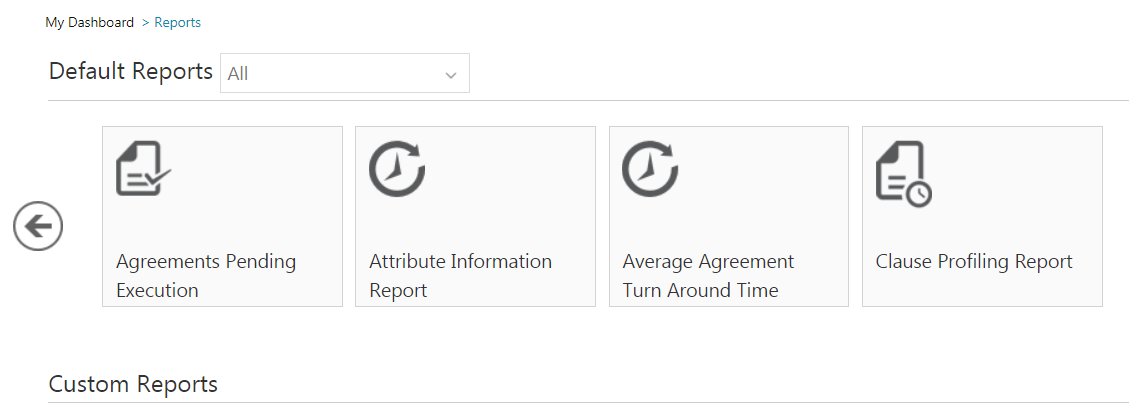Go back to My Dashboard breadcrumb
Image resolution: width=1129 pixels, height=418 pixels.
89,22
